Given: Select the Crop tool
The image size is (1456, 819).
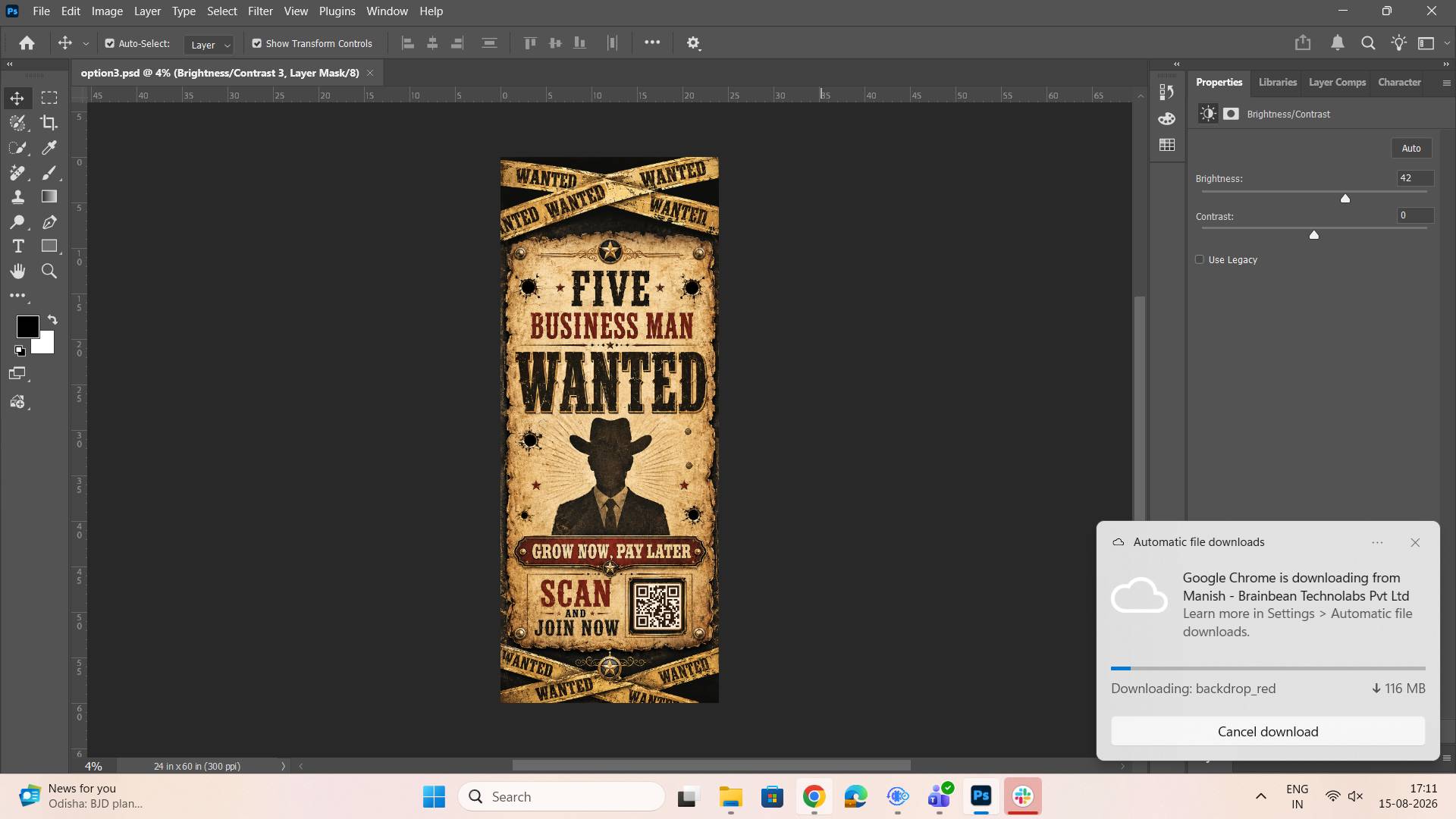Looking at the screenshot, I should pos(49,123).
